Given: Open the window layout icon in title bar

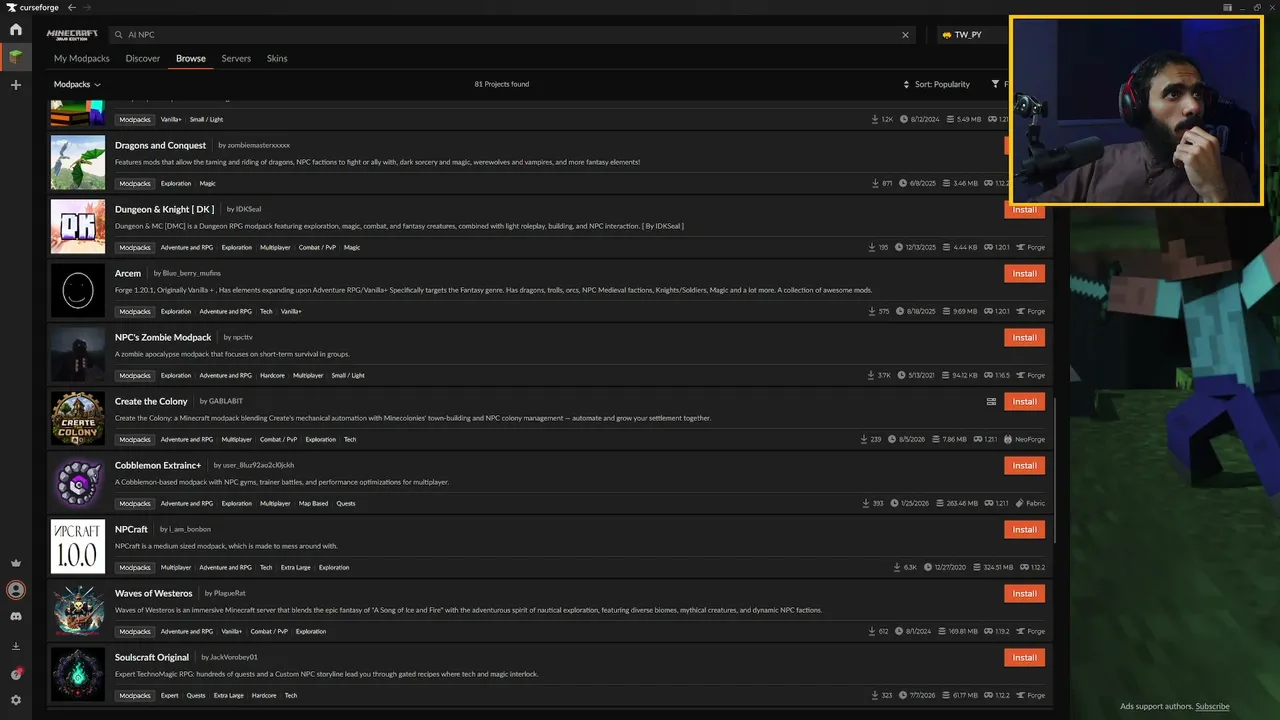Looking at the screenshot, I should (1228, 7).
